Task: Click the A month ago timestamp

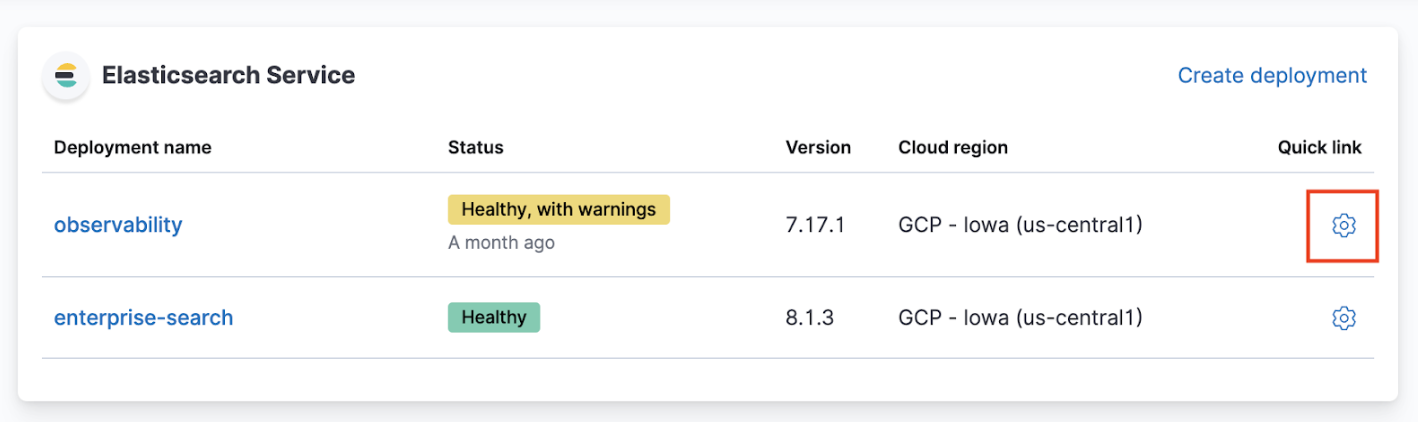Action: [x=500, y=243]
